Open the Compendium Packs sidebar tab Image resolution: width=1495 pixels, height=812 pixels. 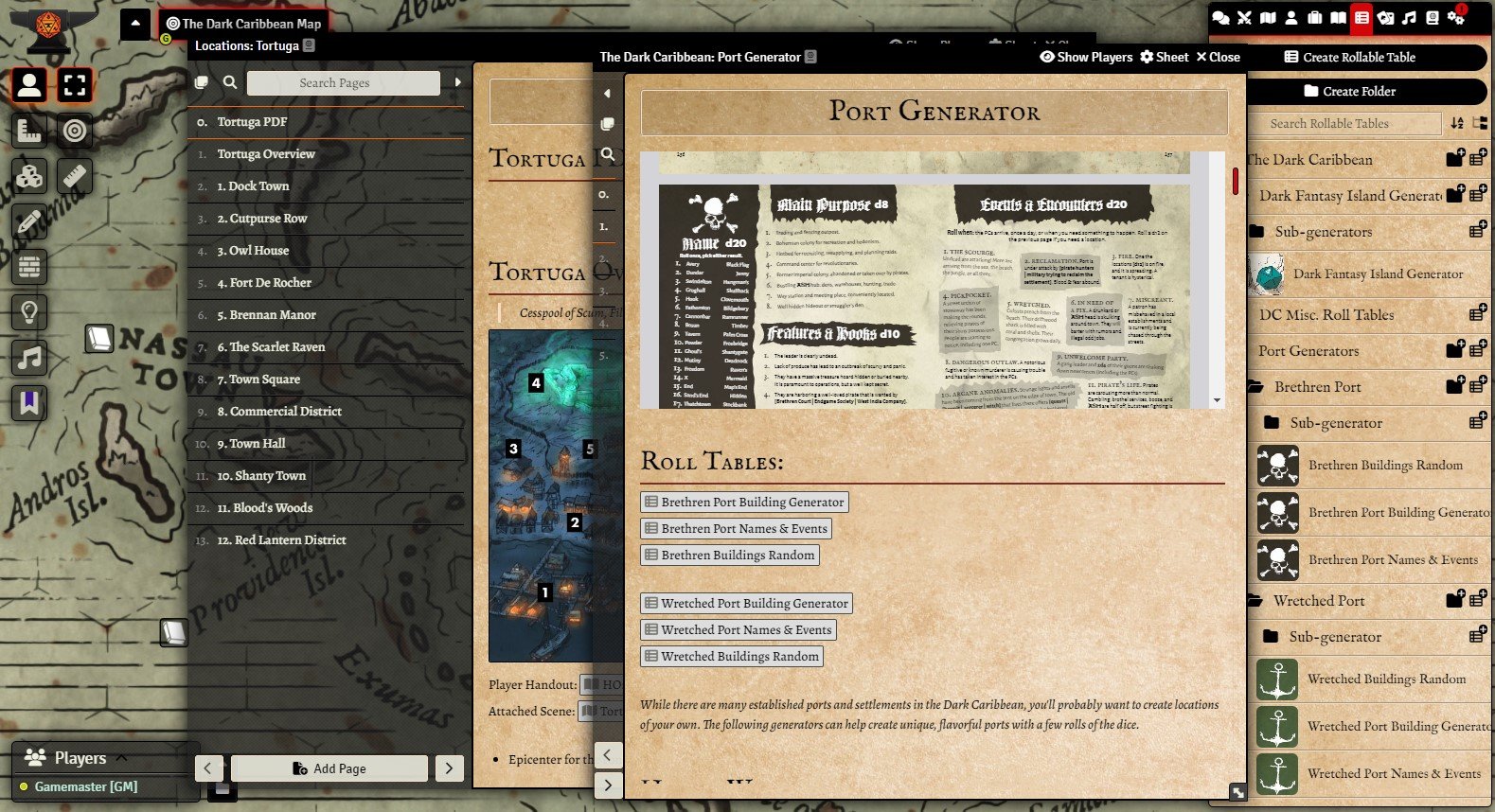point(1432,17)
